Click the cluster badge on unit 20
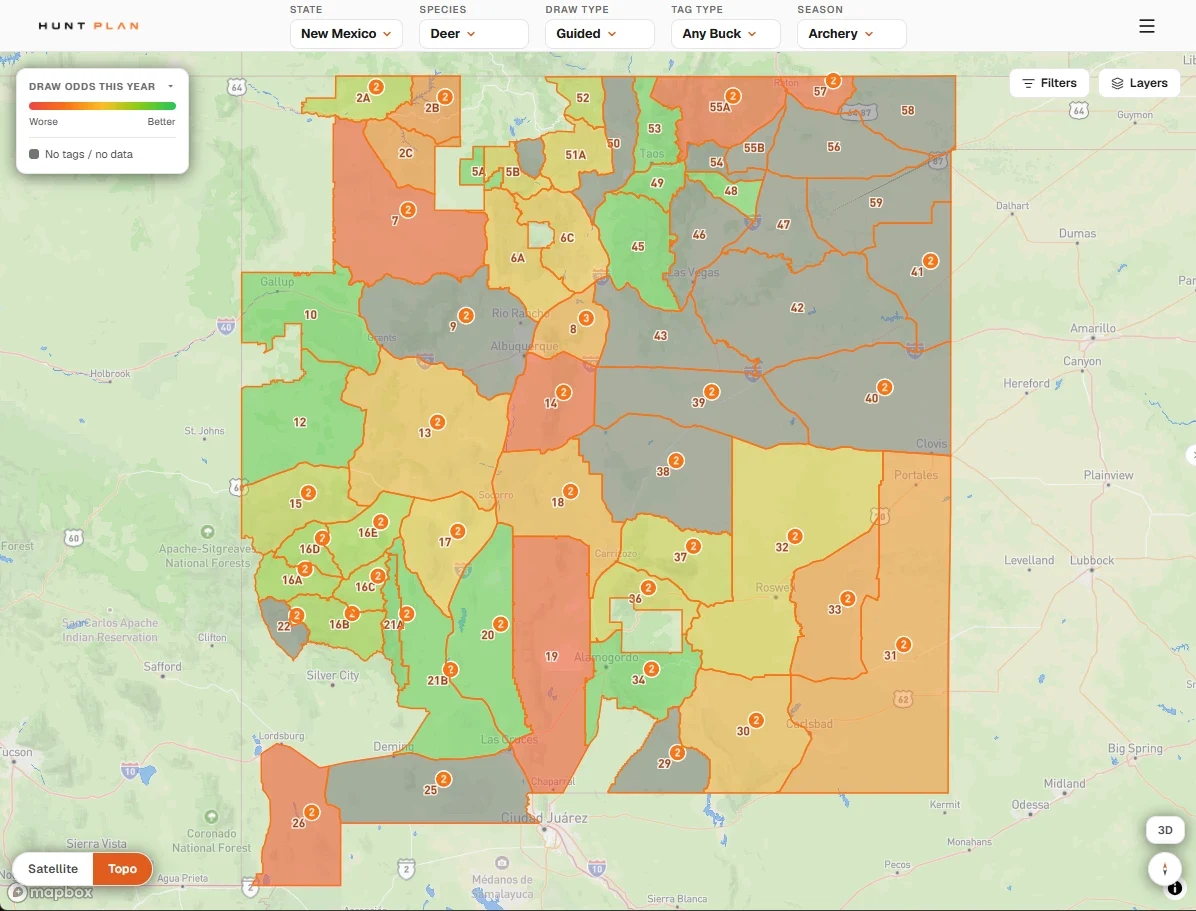1196x911 pixels. (x=500, y=624)
